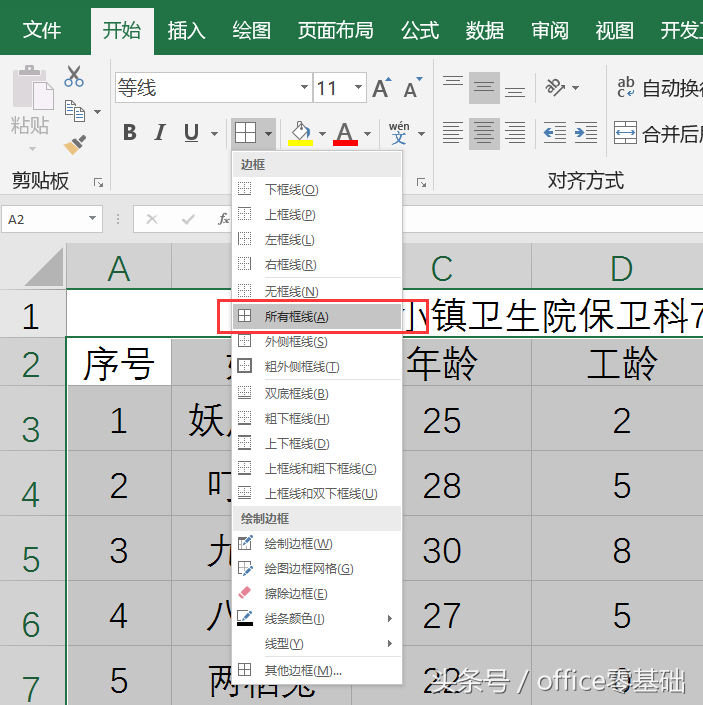703x705 pixels.
Task: Click Center horizontal align icon
Action: tap(484, 134)
